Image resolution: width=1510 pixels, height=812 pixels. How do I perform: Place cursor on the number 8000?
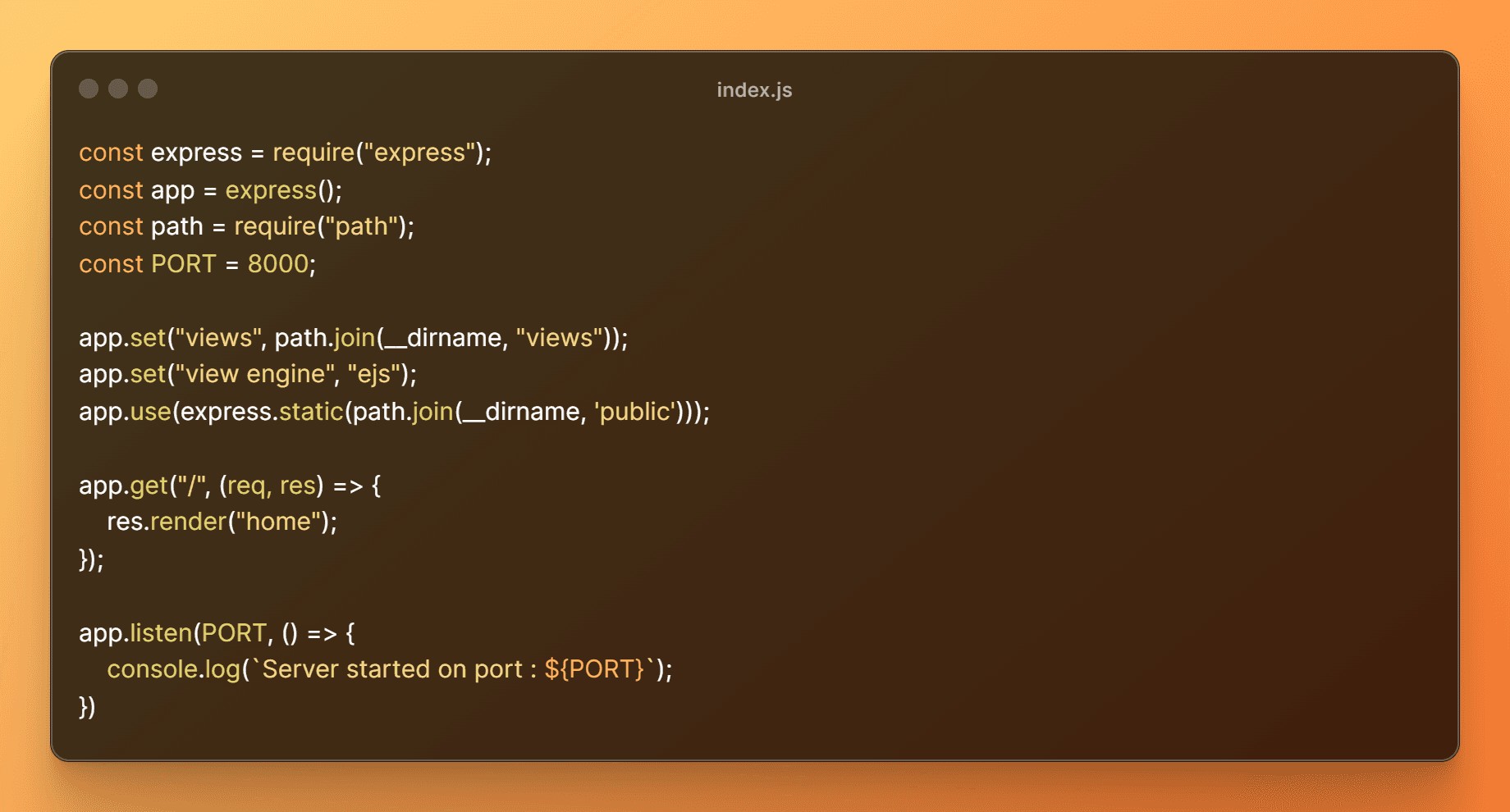[x=278, y=263]
